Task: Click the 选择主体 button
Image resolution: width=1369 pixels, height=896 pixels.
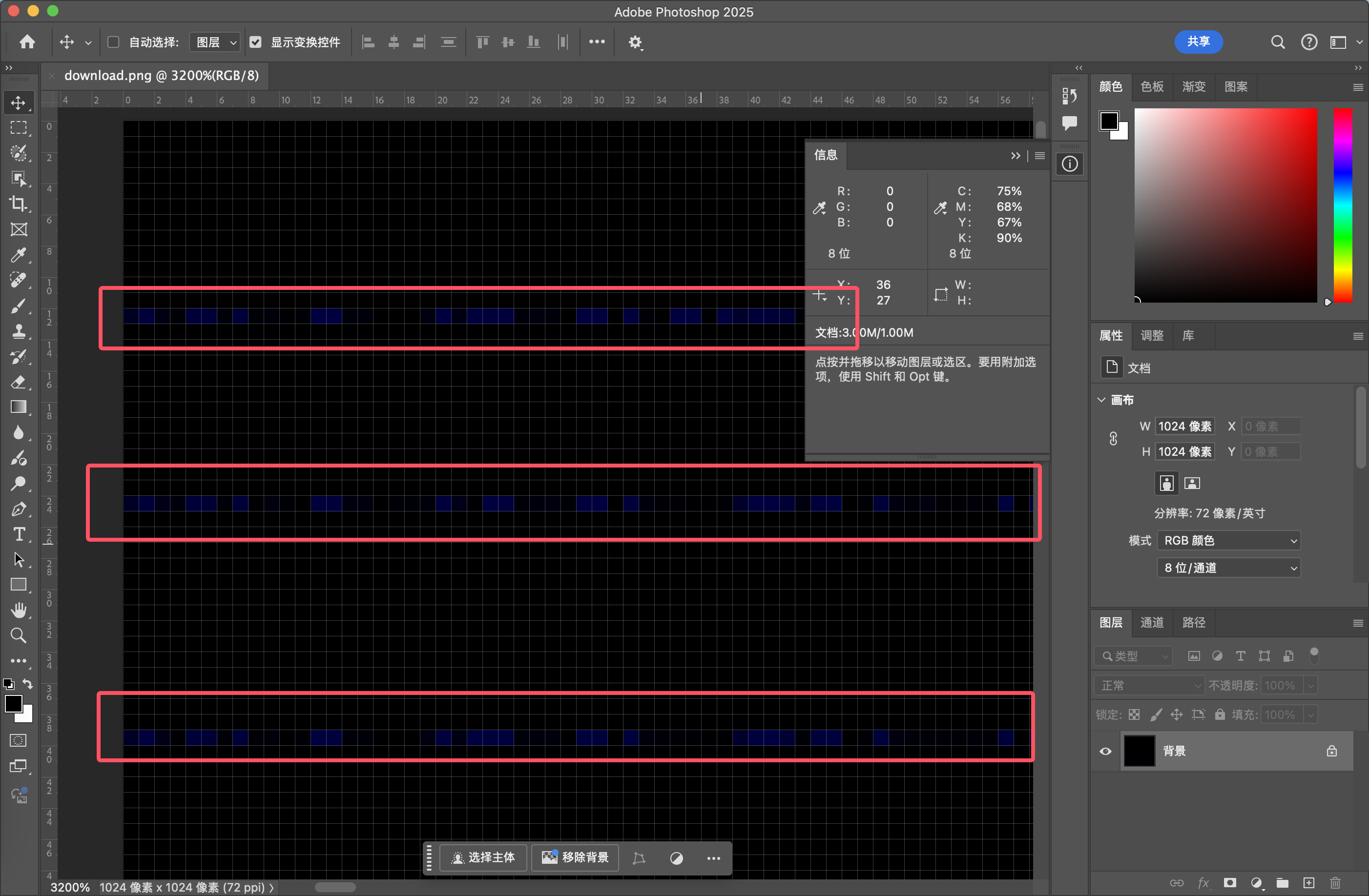Action: tap(482, 858)
